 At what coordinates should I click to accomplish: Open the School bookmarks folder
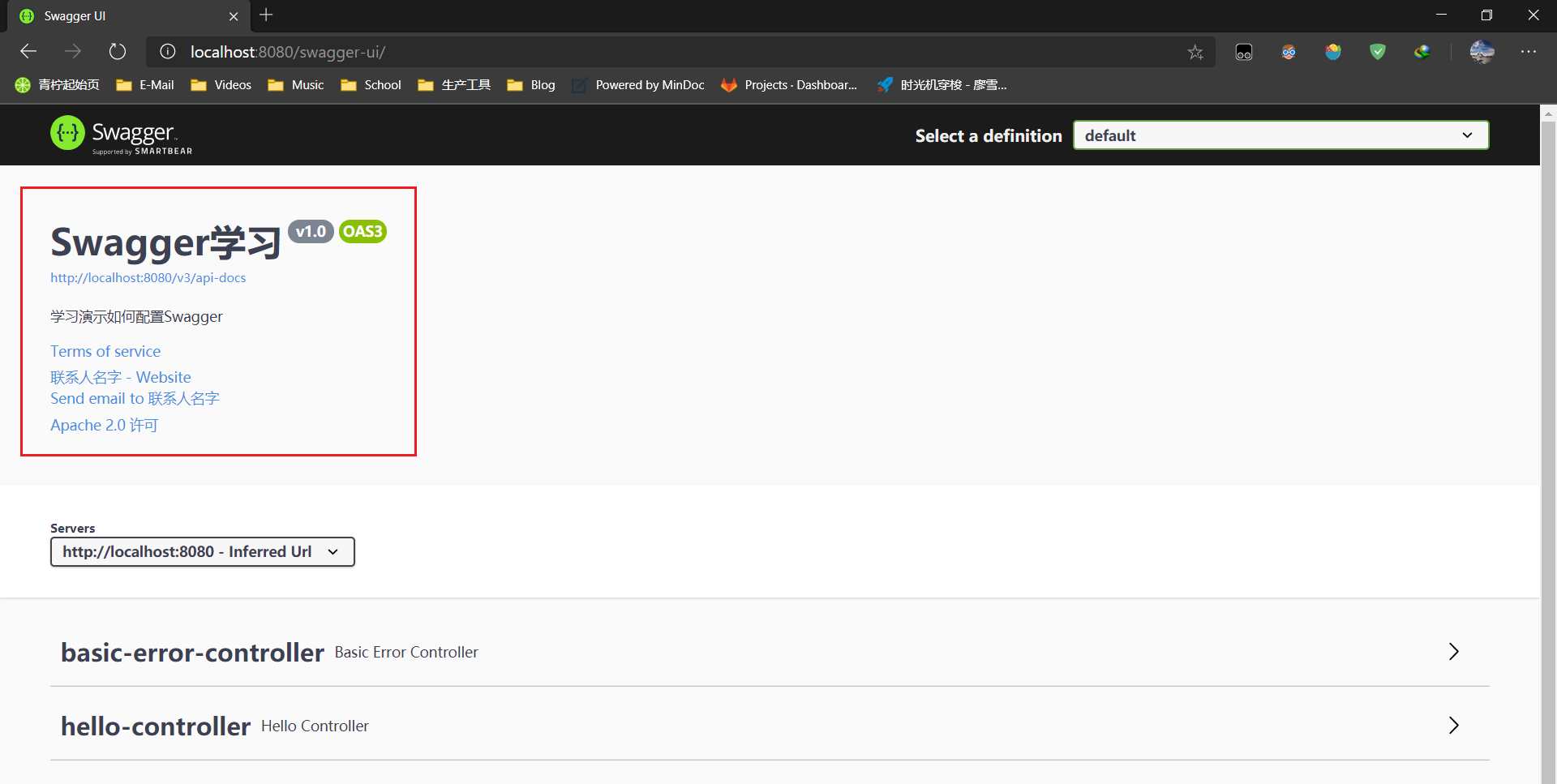click(x=371, y=85)
